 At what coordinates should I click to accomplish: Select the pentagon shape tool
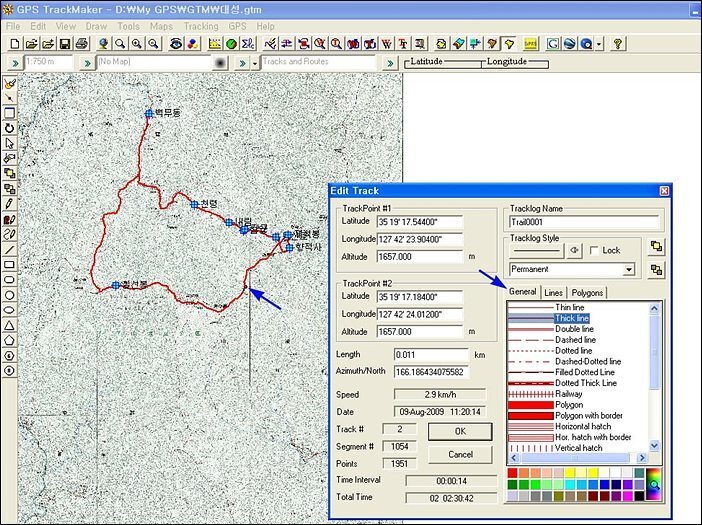[9, 341]
